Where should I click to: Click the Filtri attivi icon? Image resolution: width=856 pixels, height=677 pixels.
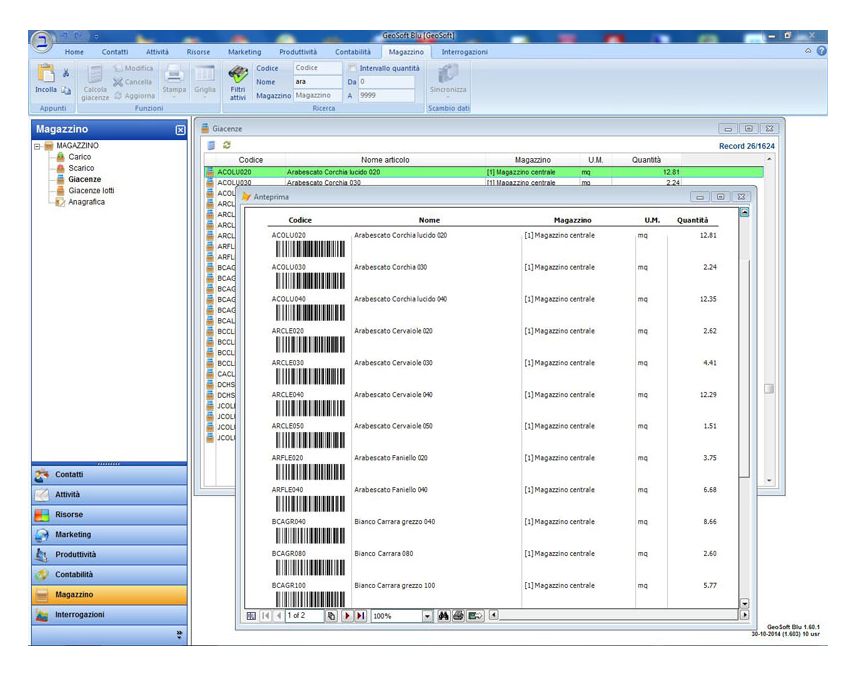pos(237,73)
